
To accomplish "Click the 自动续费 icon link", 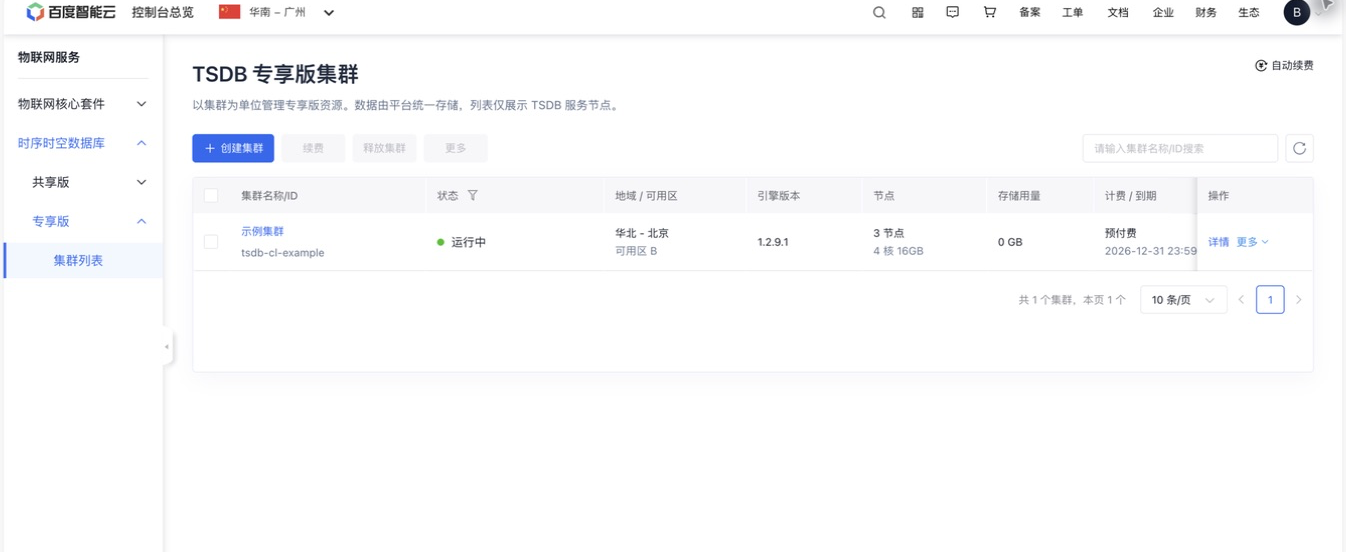I will coord(1284,66).
